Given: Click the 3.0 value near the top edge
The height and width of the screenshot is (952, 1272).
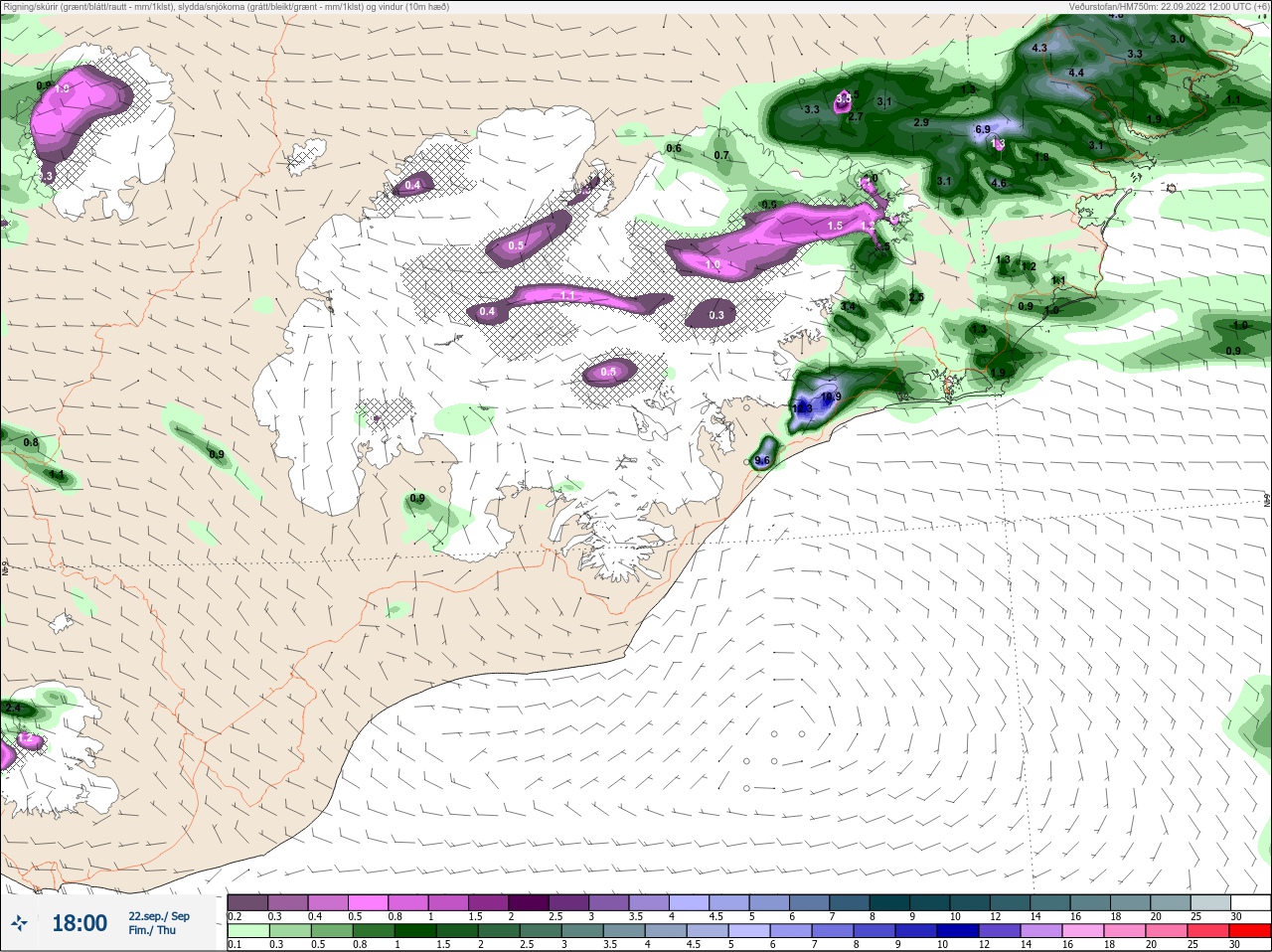Looking at the screenshot, I should coord(1178,39).
